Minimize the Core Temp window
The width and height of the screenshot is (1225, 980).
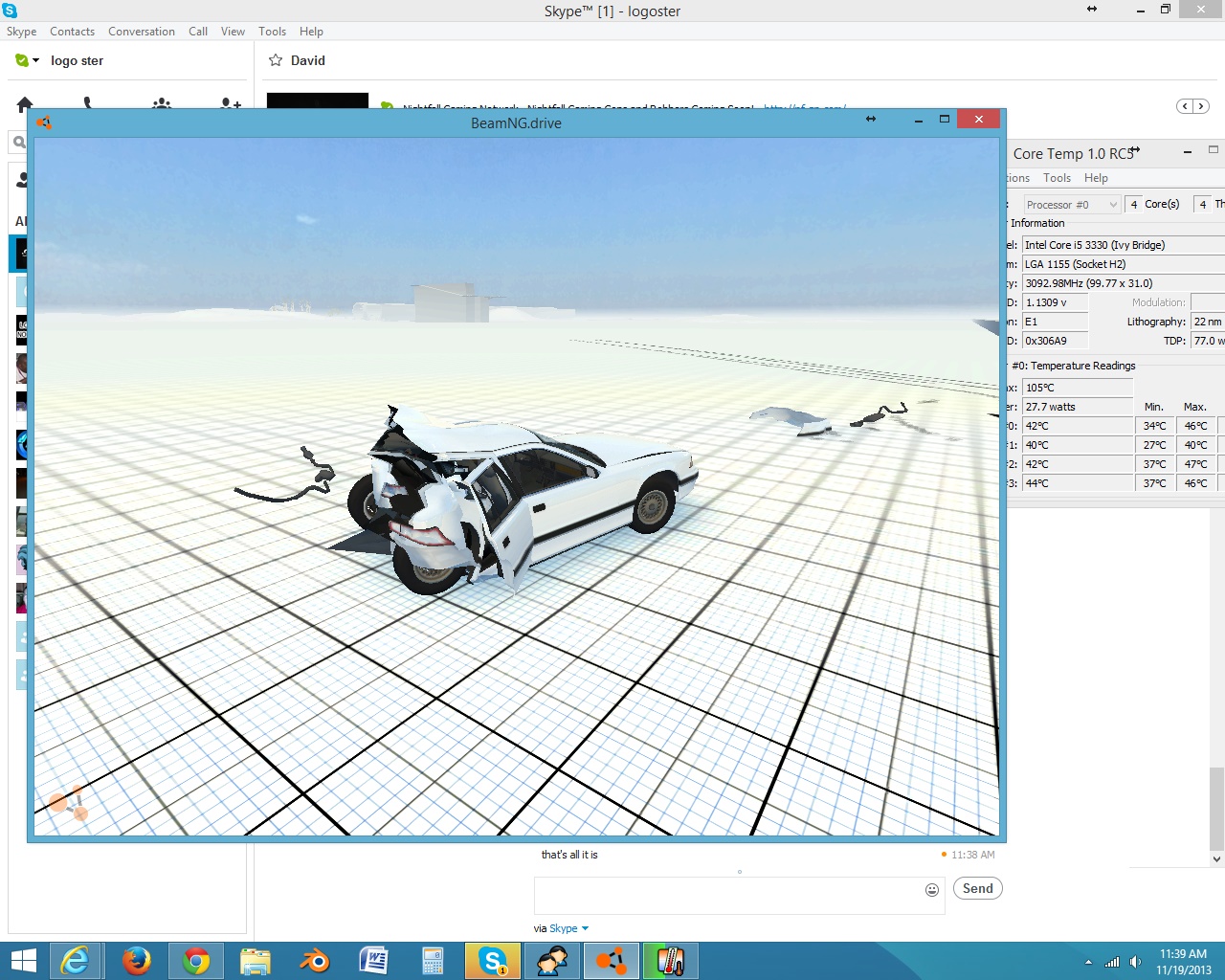coord(1188,151)
